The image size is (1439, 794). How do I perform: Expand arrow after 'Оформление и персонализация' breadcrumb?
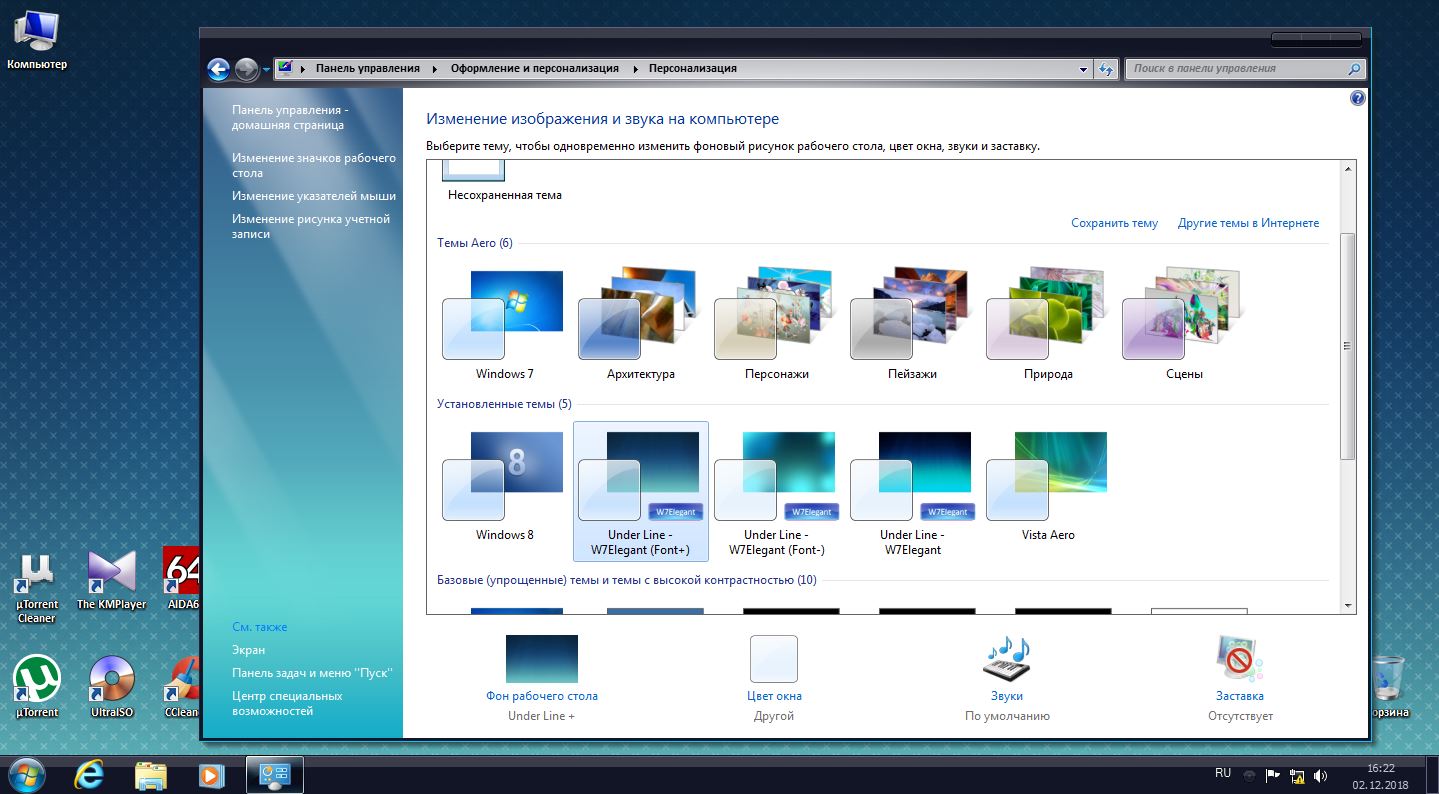633,69
